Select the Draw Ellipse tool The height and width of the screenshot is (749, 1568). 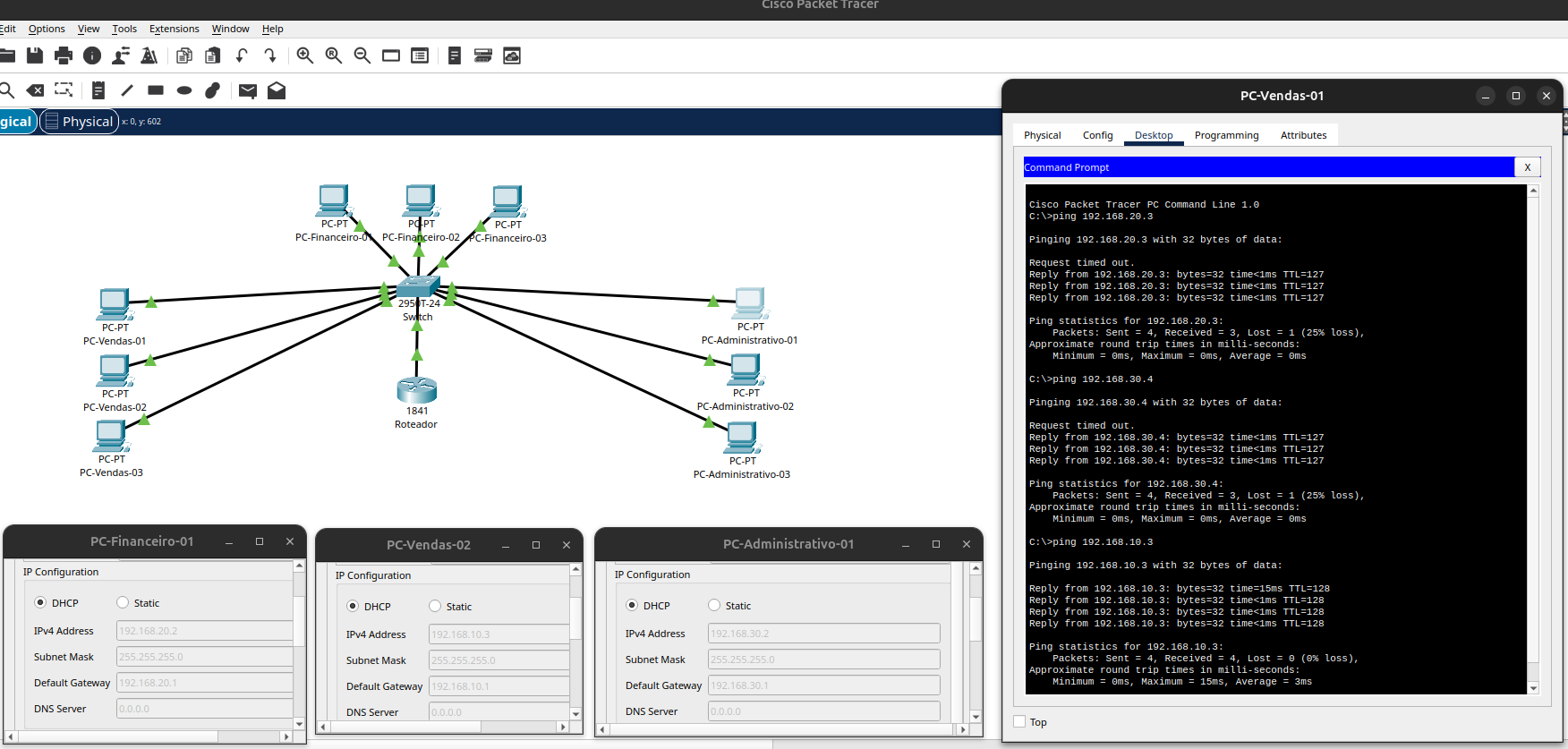[x=184, y=90]
